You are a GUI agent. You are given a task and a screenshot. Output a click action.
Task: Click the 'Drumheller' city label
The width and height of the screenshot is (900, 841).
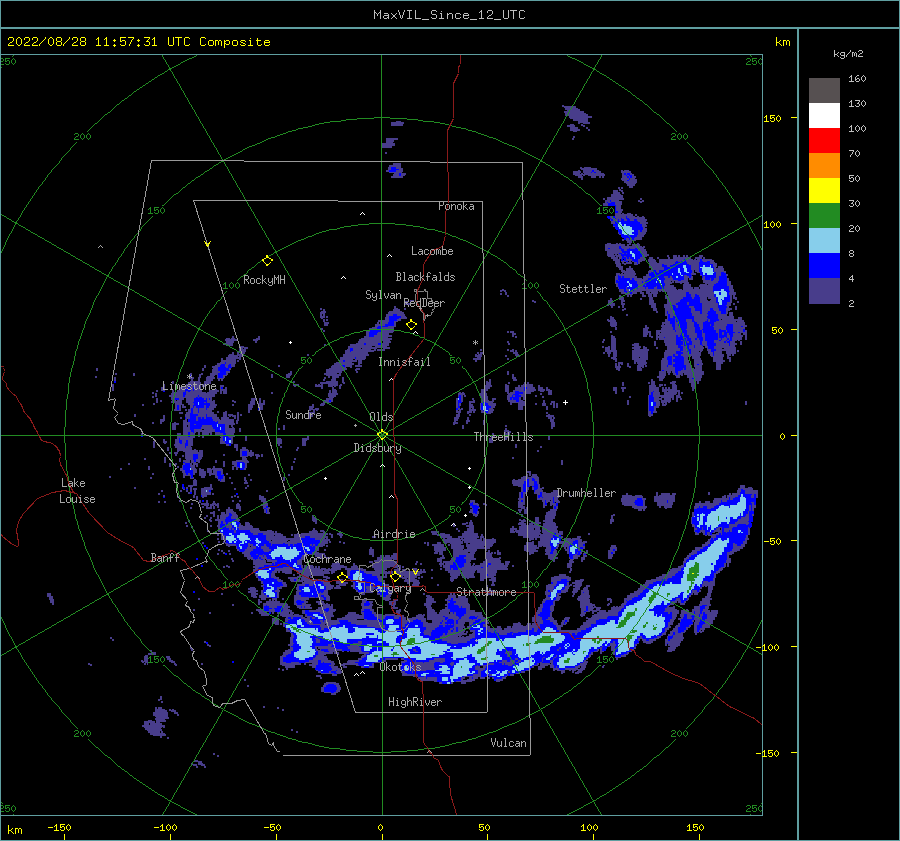coord(586,493)
